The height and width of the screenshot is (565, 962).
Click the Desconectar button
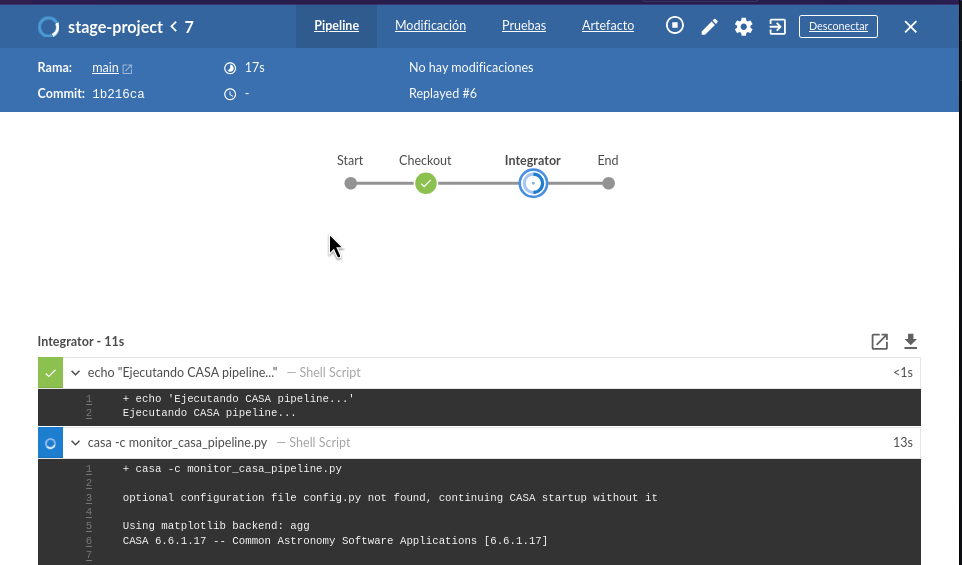[837, 26]
